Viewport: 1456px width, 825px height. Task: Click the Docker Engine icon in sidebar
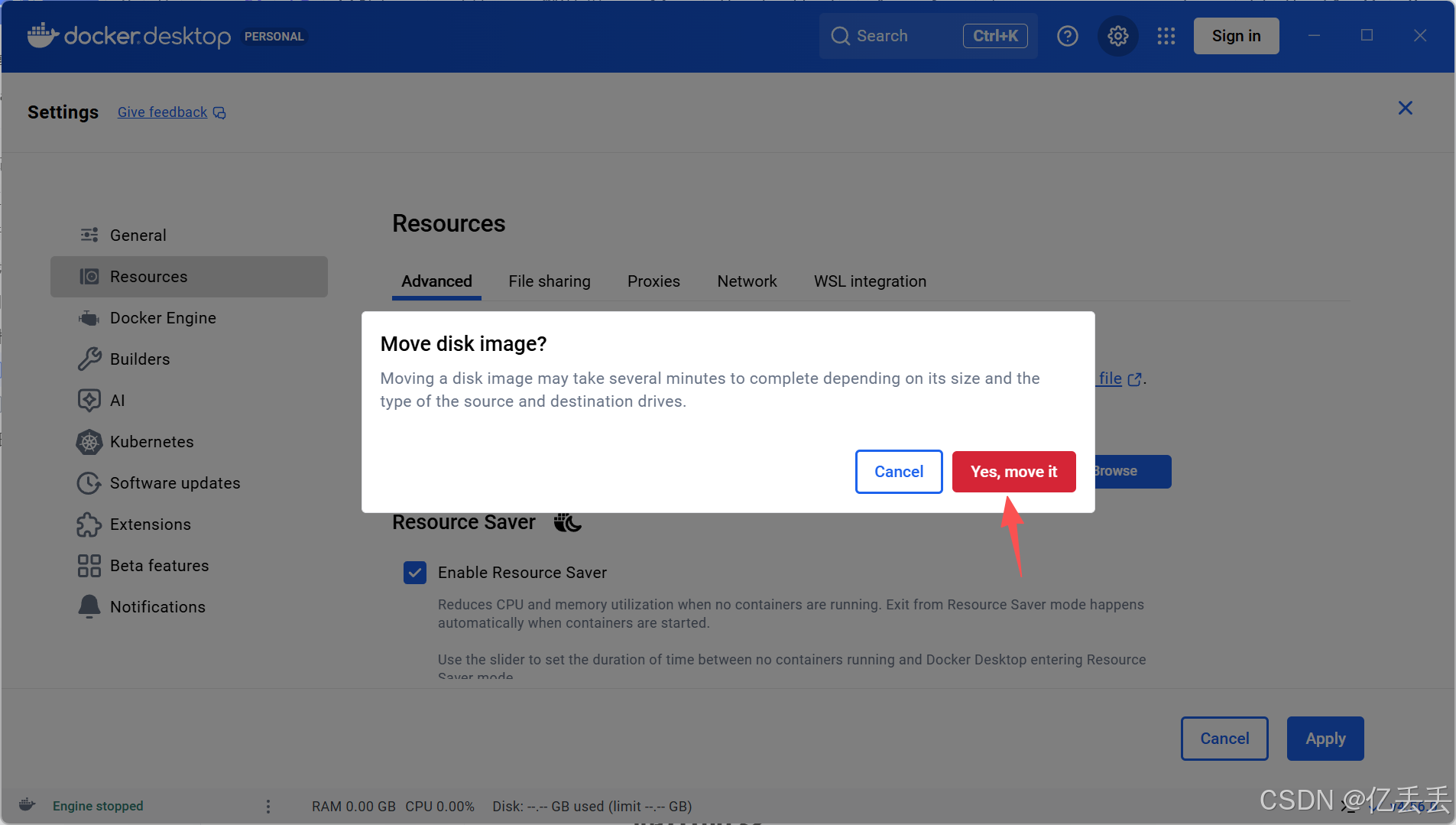(x=89, y=317)
